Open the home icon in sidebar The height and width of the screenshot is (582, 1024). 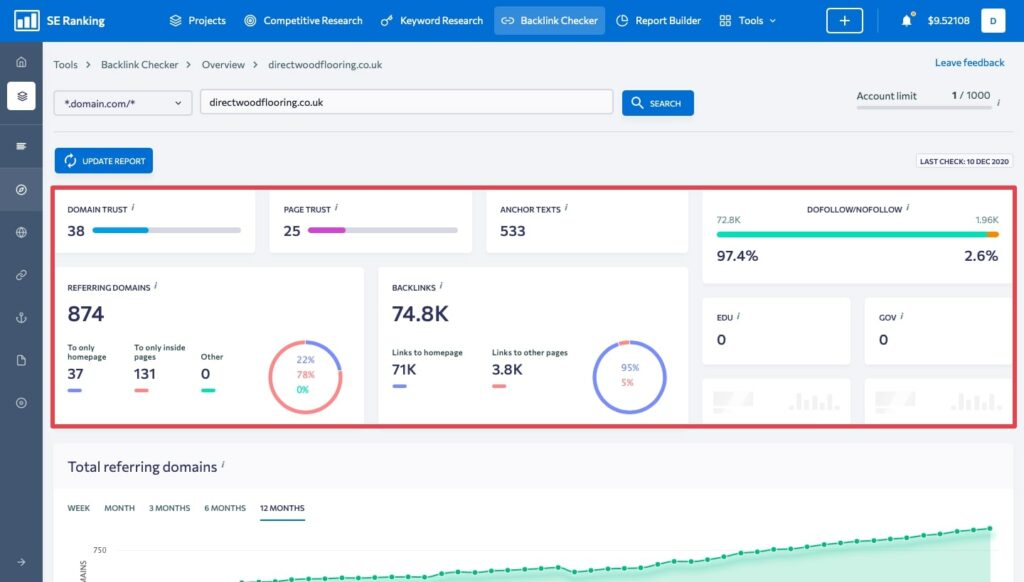(x=22, y=62)
